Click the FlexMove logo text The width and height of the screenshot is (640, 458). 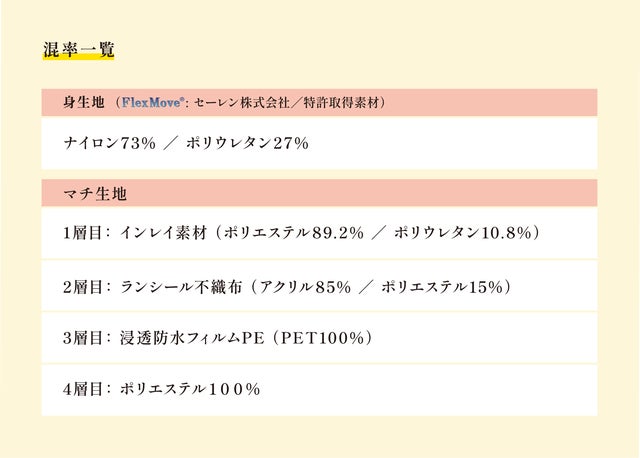[x=154, y=102]
